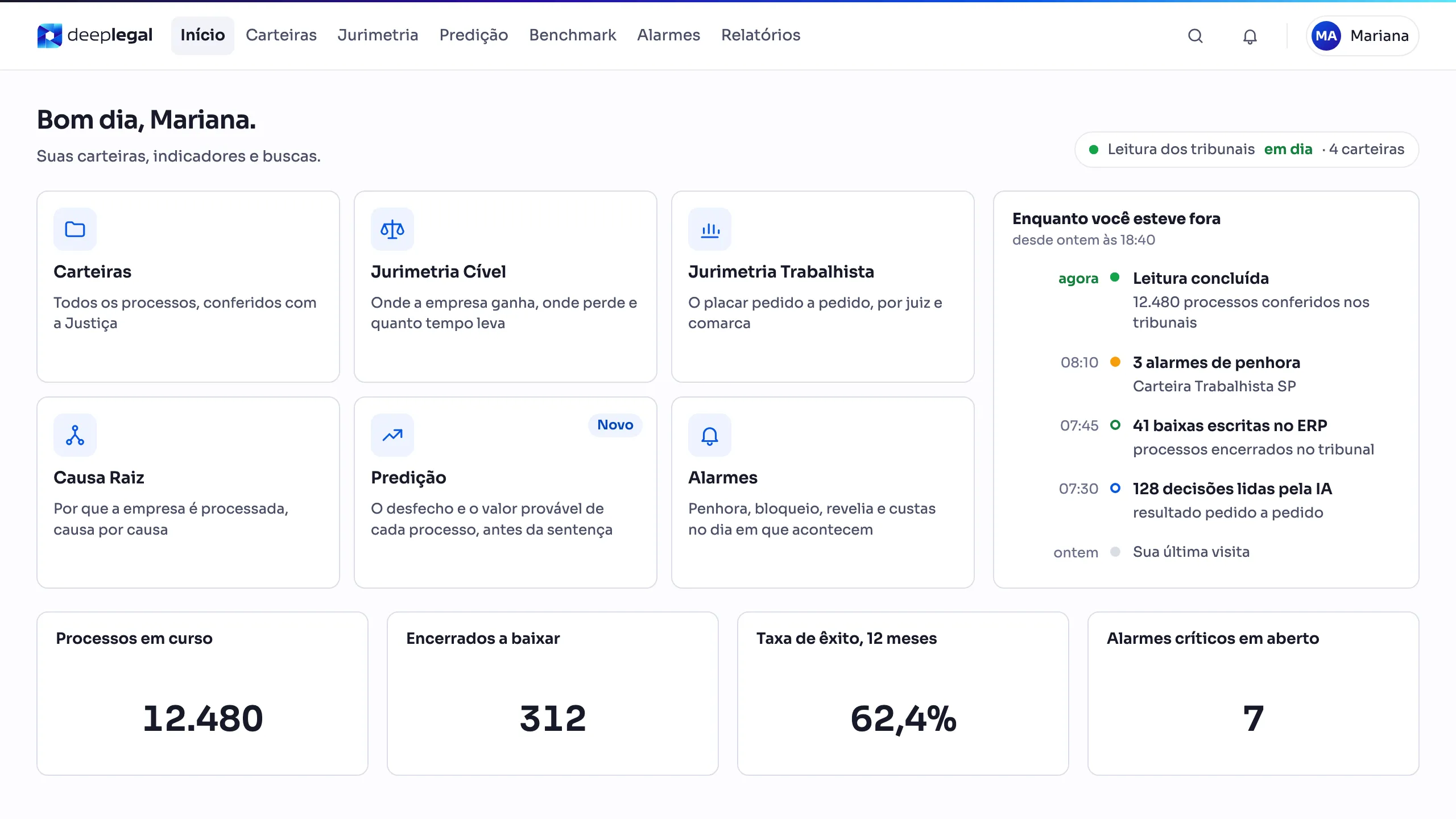This screenshot has height=819, width=1456.
Task: Click the folder icon on Carteiras card
Action: click(75, 229)
